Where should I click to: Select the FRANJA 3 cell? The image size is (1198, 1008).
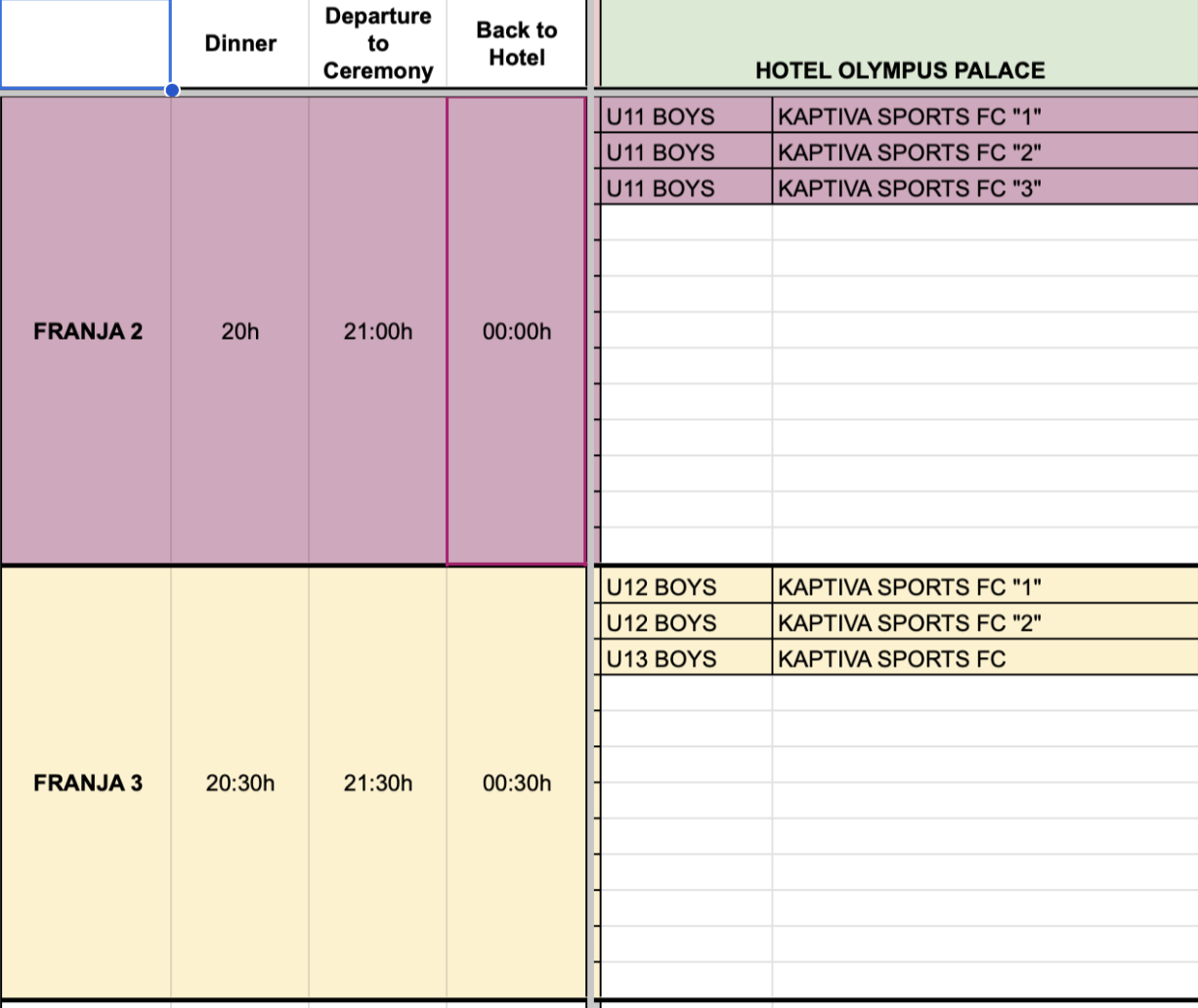click(x=87, y=782)
